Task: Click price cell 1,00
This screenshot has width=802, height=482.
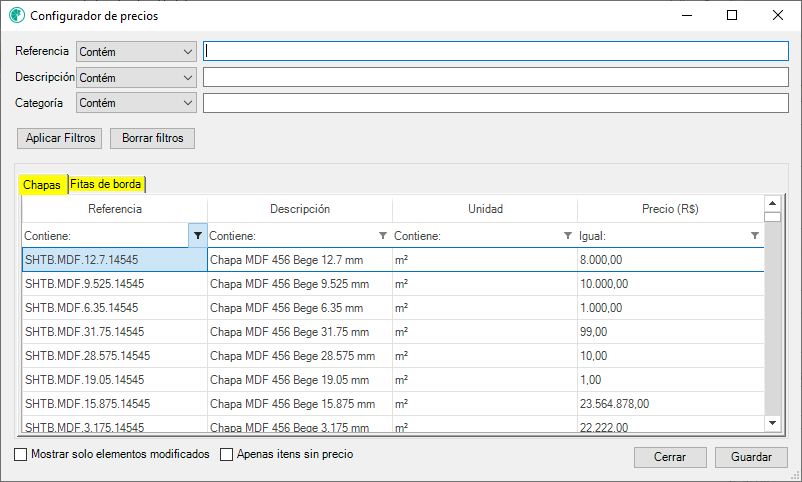Action: [671, 380]
